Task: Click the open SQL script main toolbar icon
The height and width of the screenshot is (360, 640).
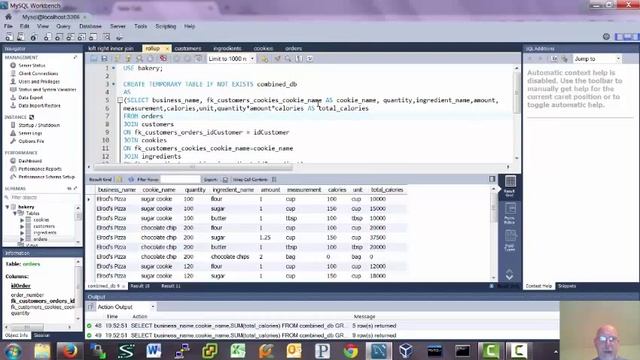Action: 20,37
